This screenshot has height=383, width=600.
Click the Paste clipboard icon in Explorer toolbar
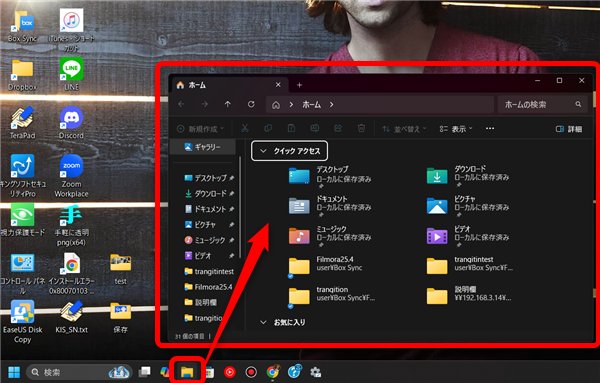[291, 129]
